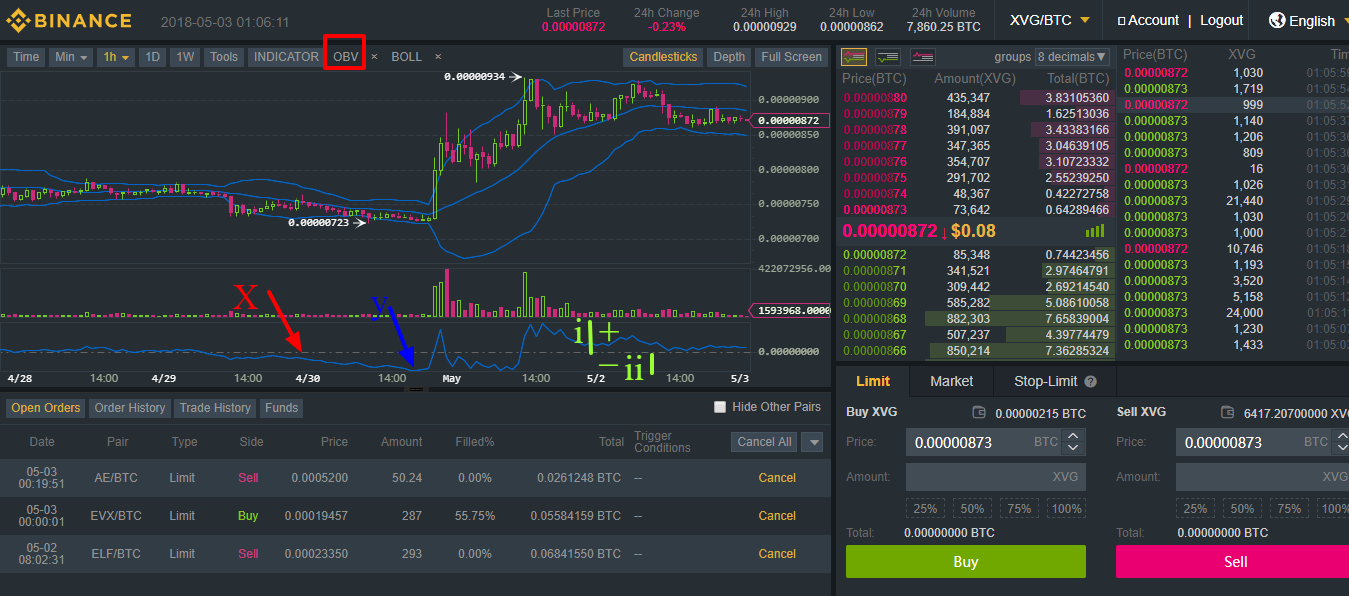Select the OBV indicator label
Screen dimensions: 1349x596
pyautogui.click(x=346, y=57)
